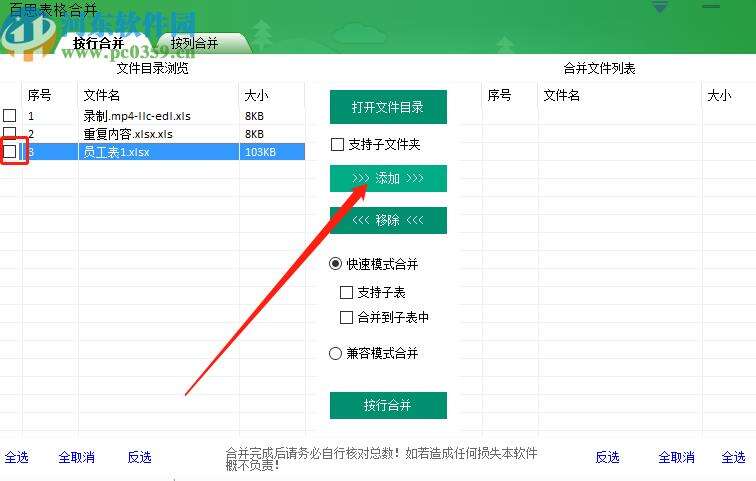Viewport: 756px width, 481px height.
Task: Click the green 按行合并 merge button
Action: click(x=388, y=405)
